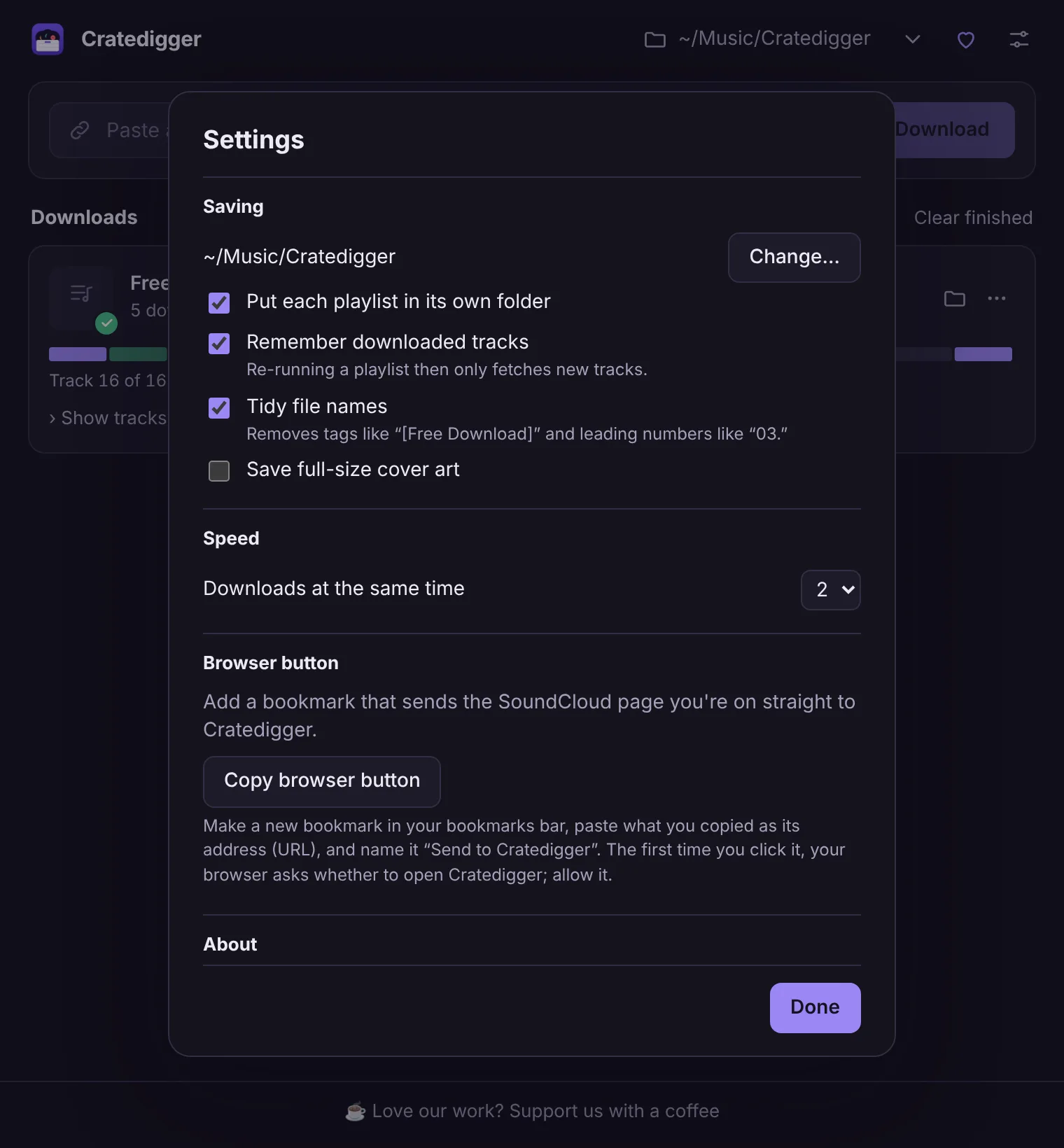The height and width of the screenshot is (1148, 1064).
Task: Open Downloads at the same time dropdown
Action: pos(830,590)
